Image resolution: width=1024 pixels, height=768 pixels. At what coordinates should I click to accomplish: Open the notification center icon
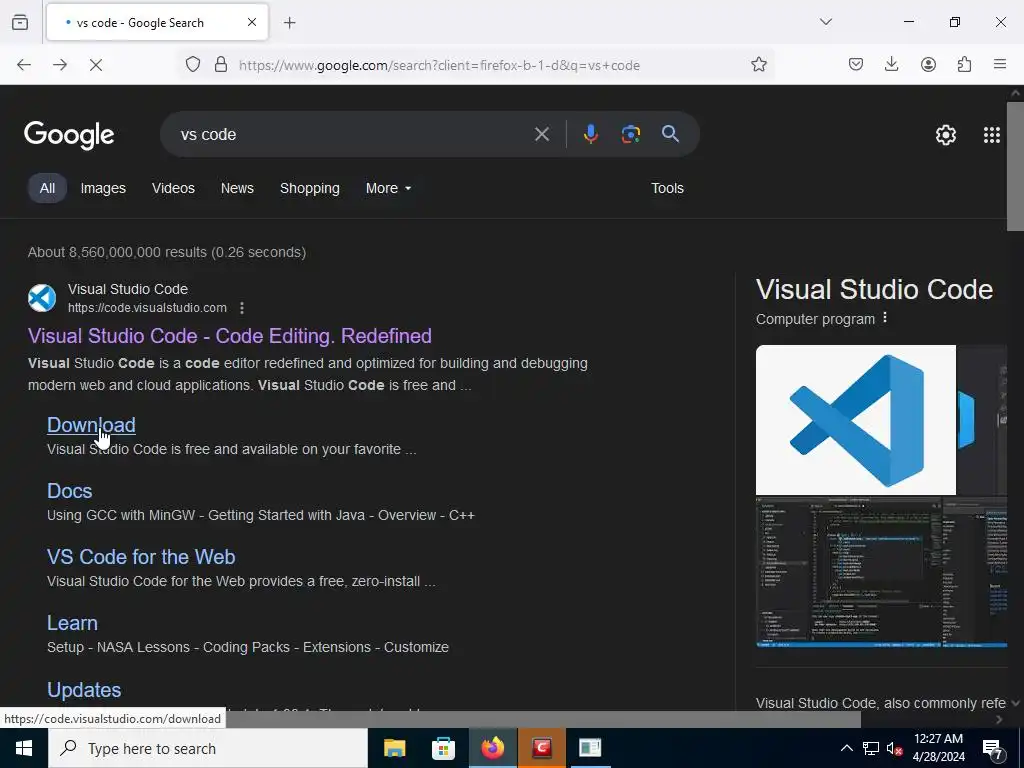point(993,748)
